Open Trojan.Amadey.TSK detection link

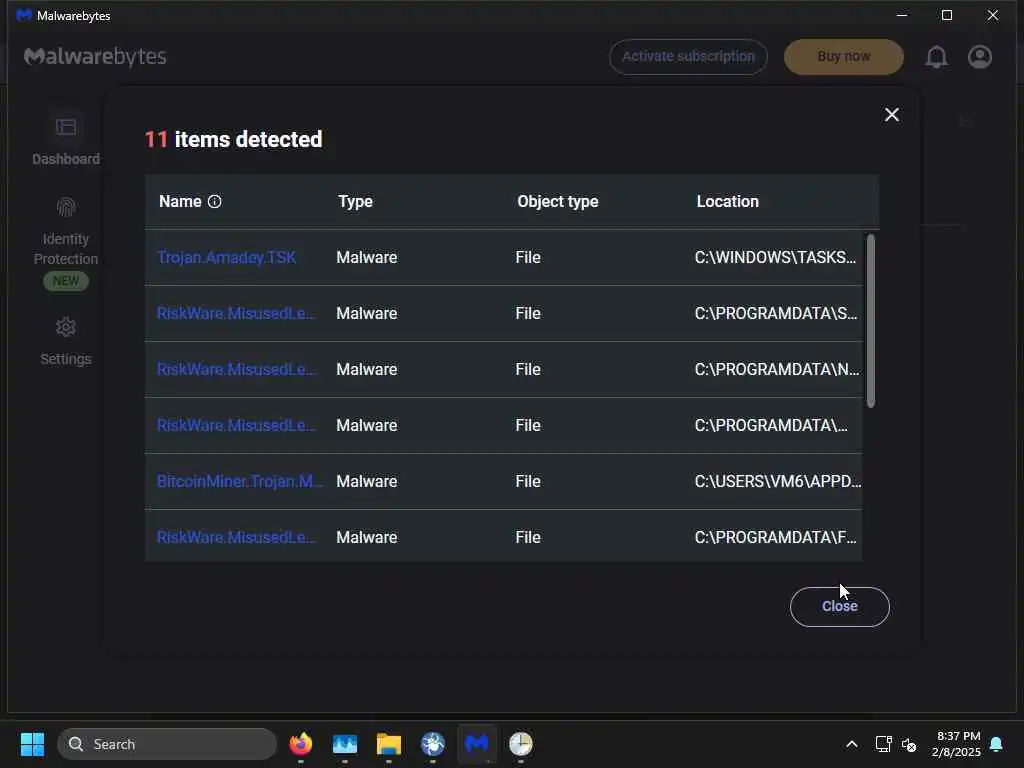(227, 257)
